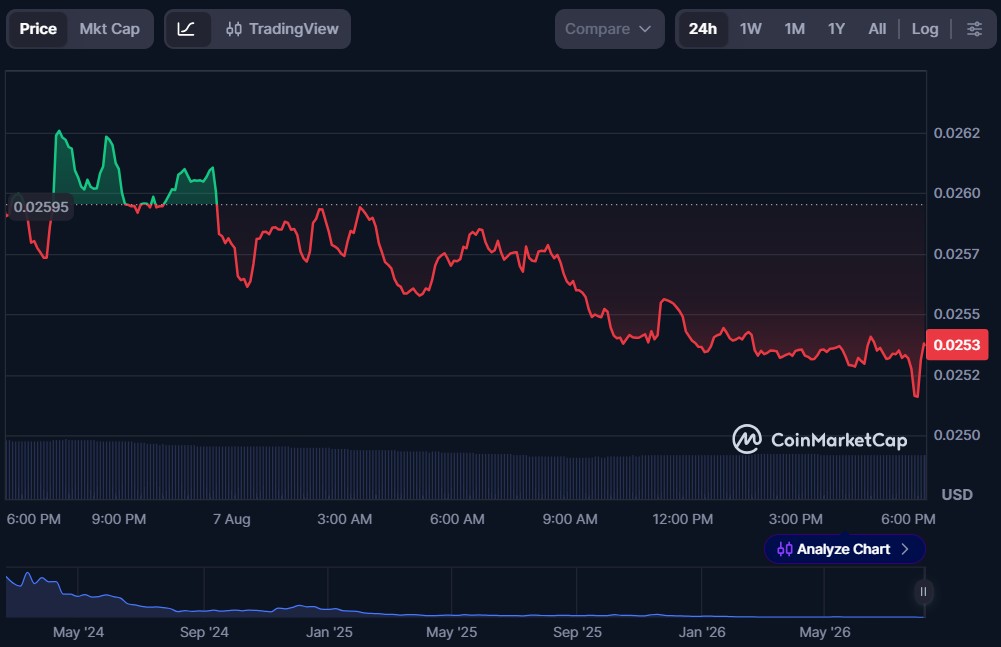Click the 0.0250 y-axis label
Screen dimensions: 1001x647
coord(956,435)
